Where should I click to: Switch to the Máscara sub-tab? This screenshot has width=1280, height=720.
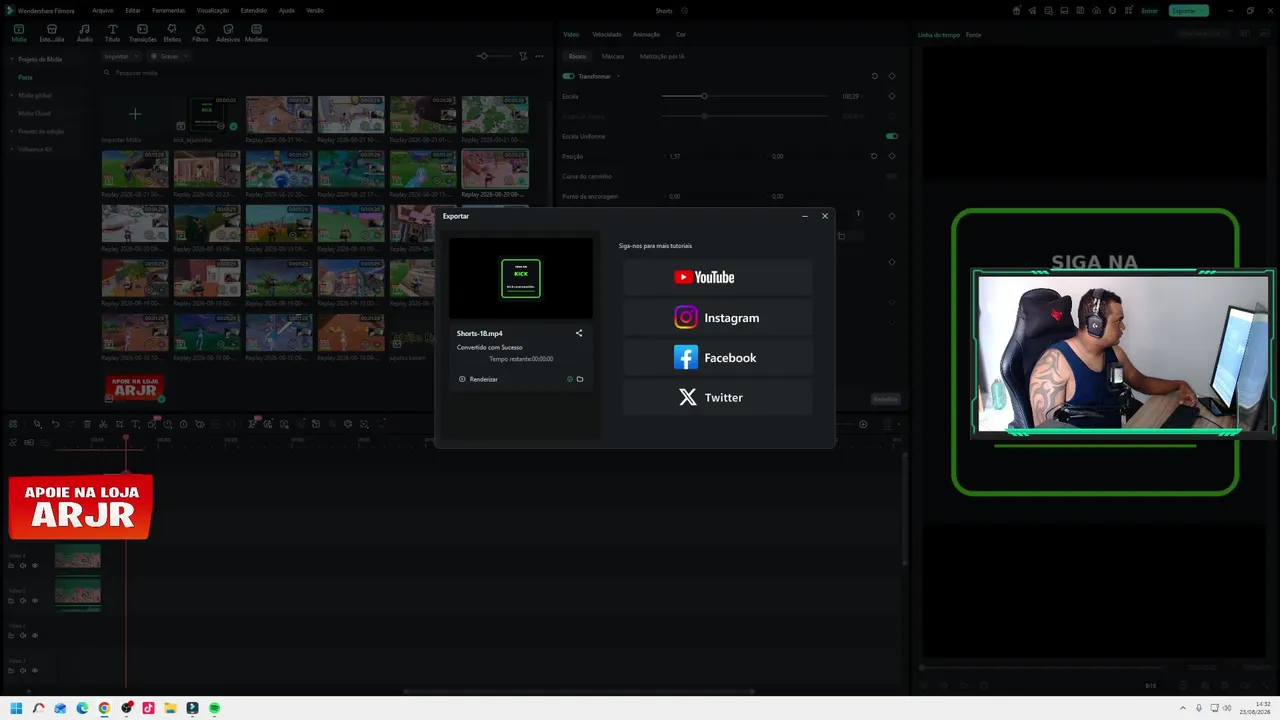pos(613,56)
